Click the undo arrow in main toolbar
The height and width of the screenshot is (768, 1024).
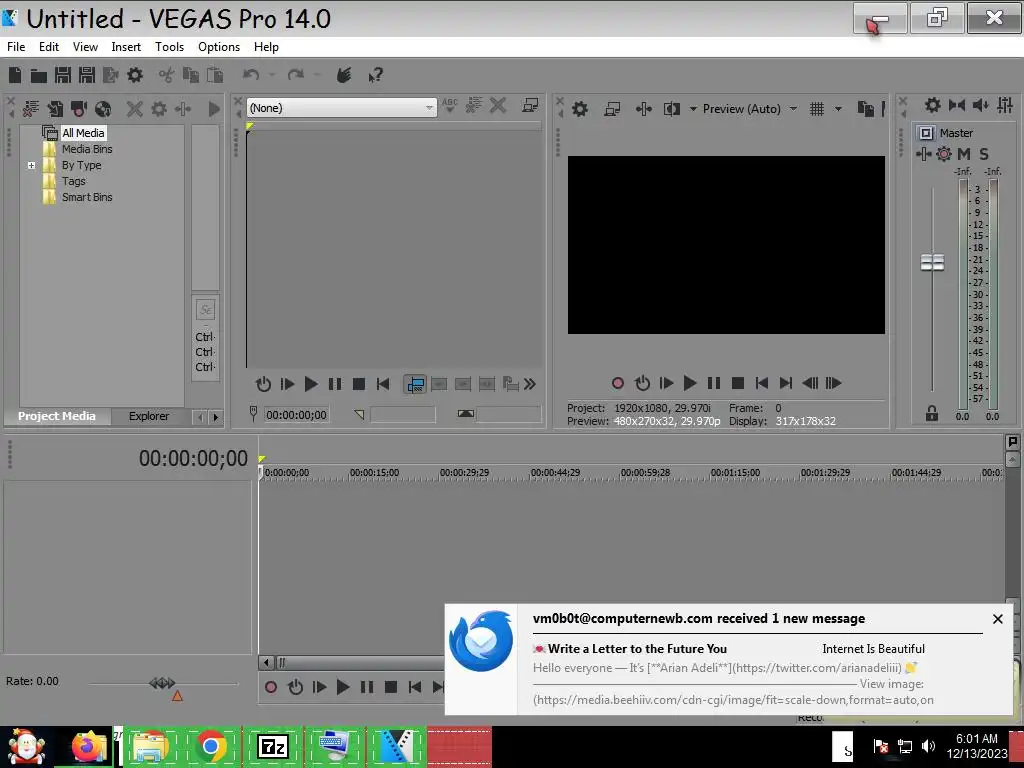[251, 75]
